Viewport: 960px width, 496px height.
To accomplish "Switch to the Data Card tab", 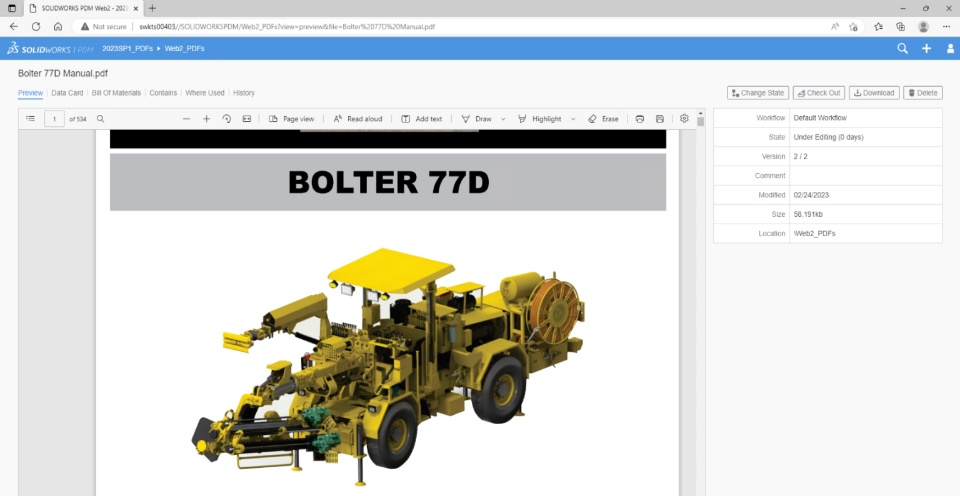I will point(67,93).
